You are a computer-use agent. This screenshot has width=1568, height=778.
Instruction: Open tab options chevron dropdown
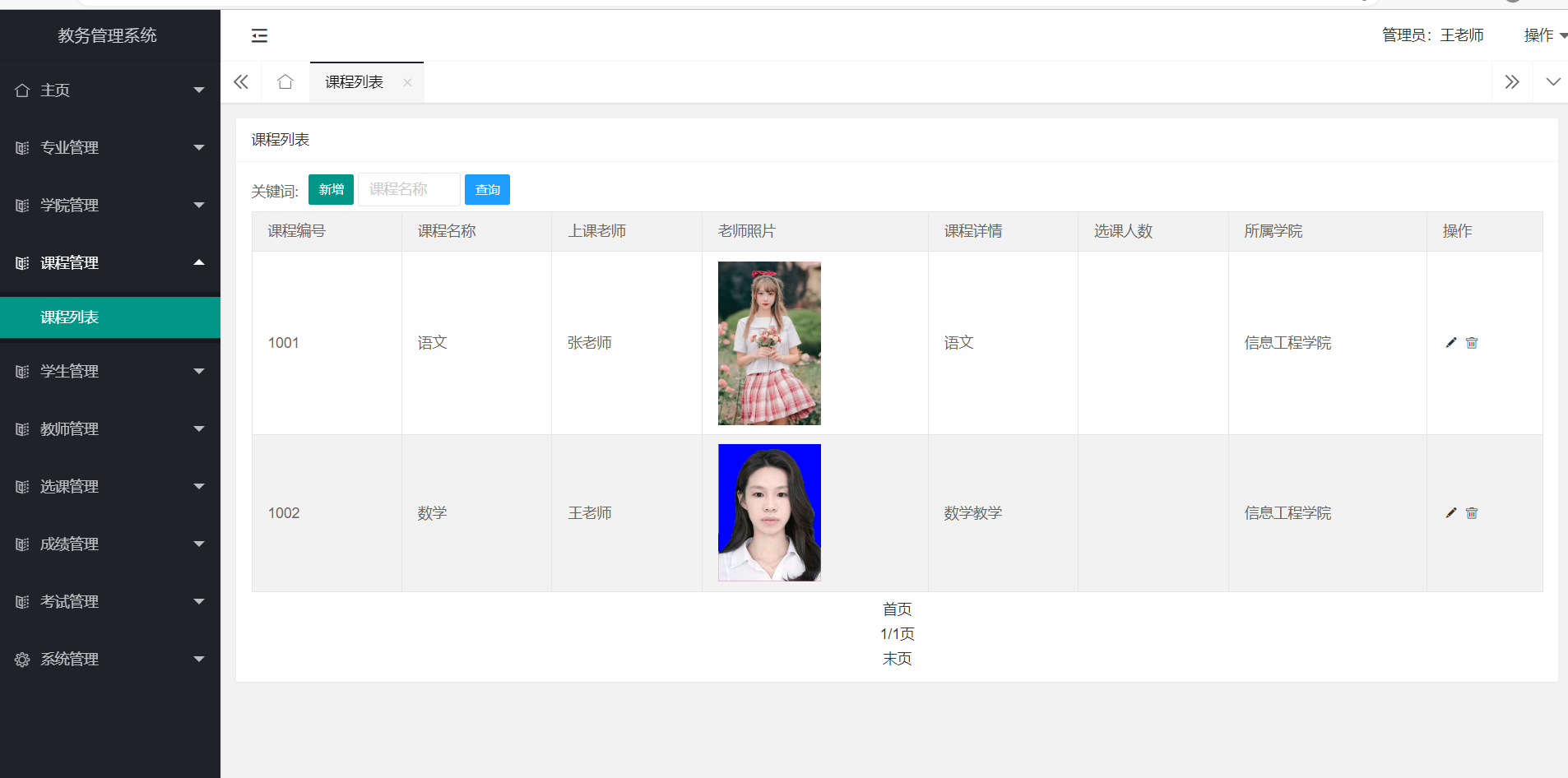tap(1552, 82)
